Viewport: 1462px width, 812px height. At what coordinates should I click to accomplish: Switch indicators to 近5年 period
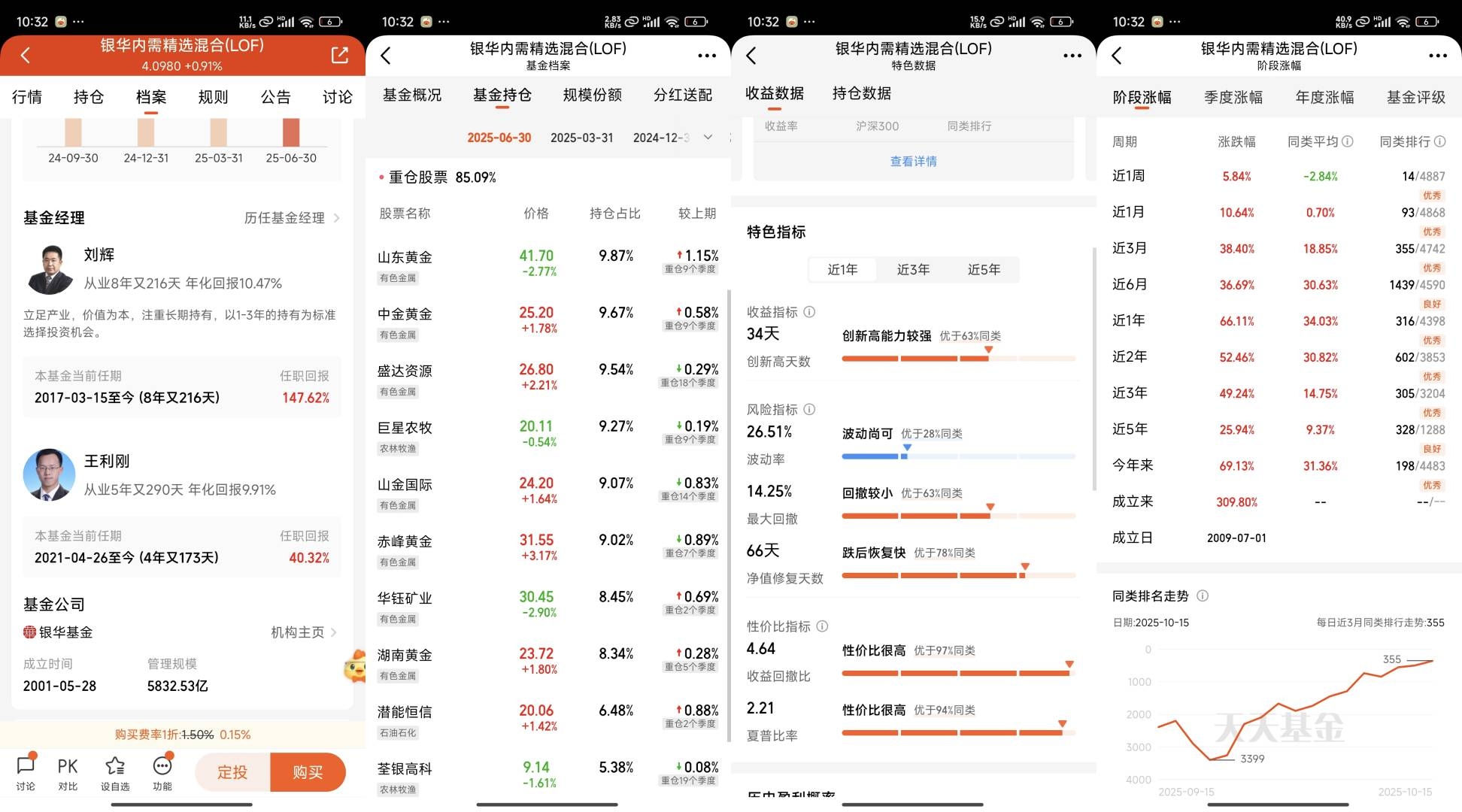tap(984, 269)
